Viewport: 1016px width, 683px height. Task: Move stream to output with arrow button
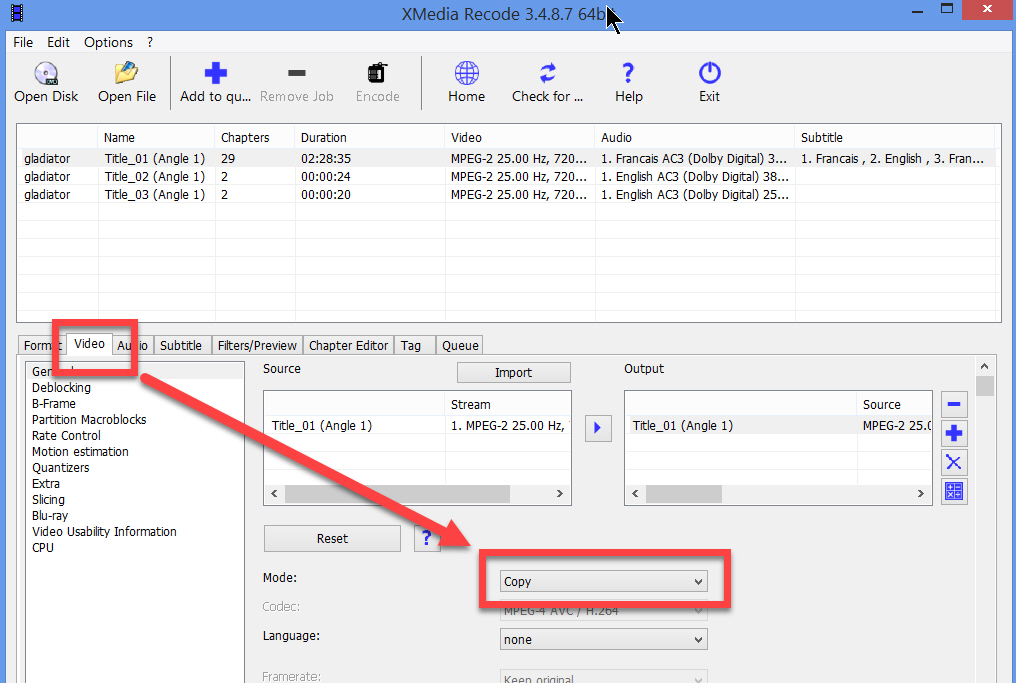point(598,428)
